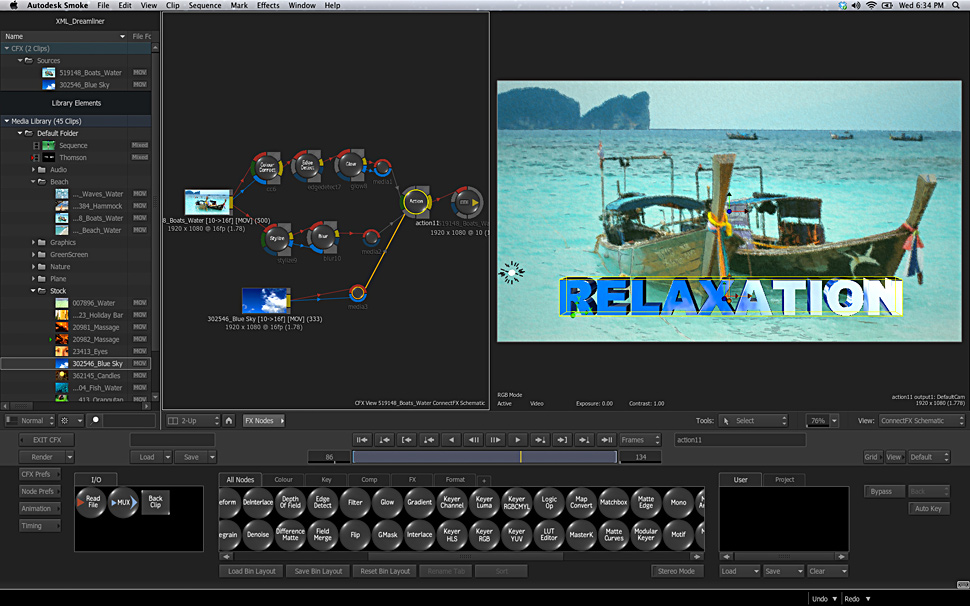Click the Modular Keyer node button
970x606 pixels.
click(646, 534)
